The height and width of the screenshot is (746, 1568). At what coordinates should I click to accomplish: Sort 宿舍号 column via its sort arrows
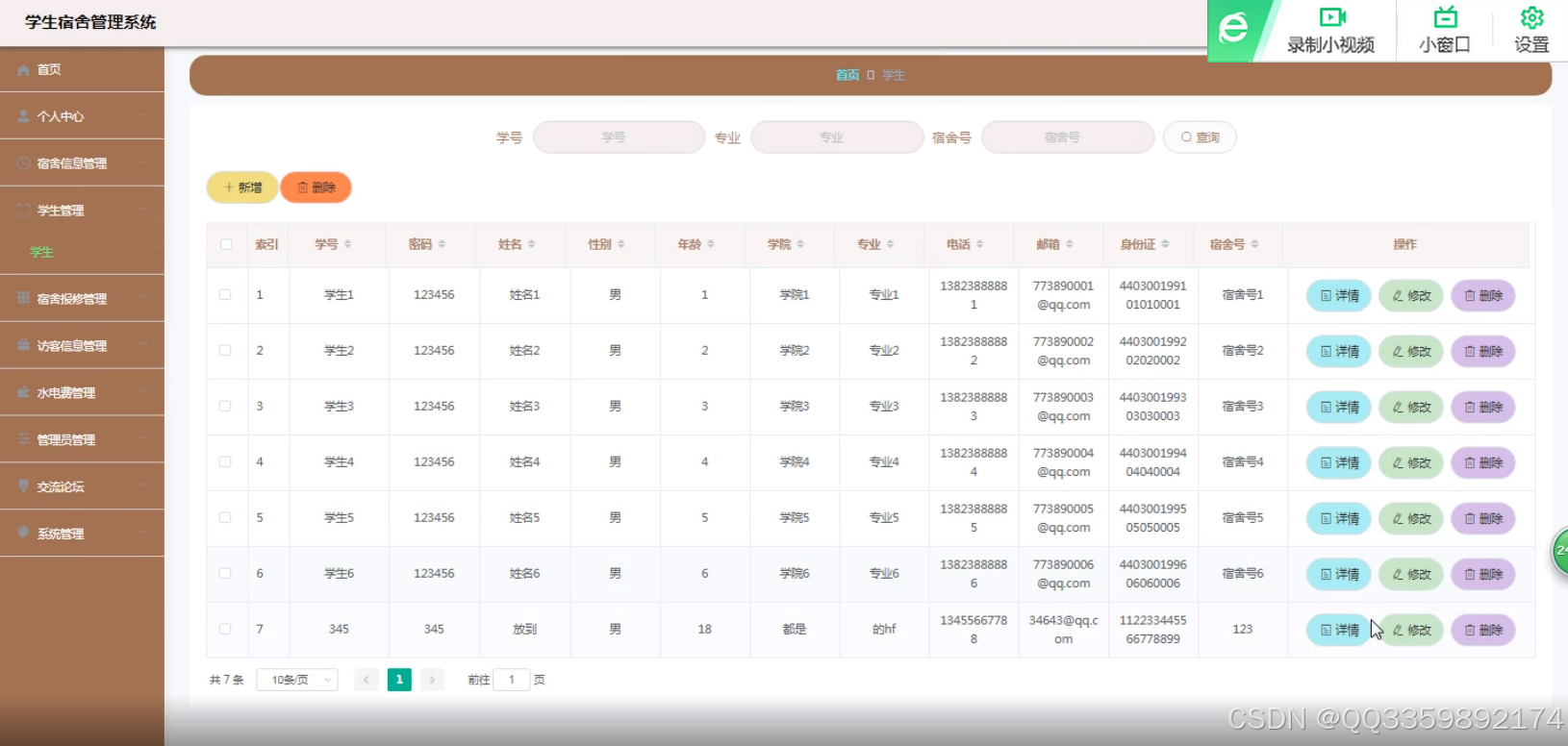pyautogui.click(x=1254, y=244)
